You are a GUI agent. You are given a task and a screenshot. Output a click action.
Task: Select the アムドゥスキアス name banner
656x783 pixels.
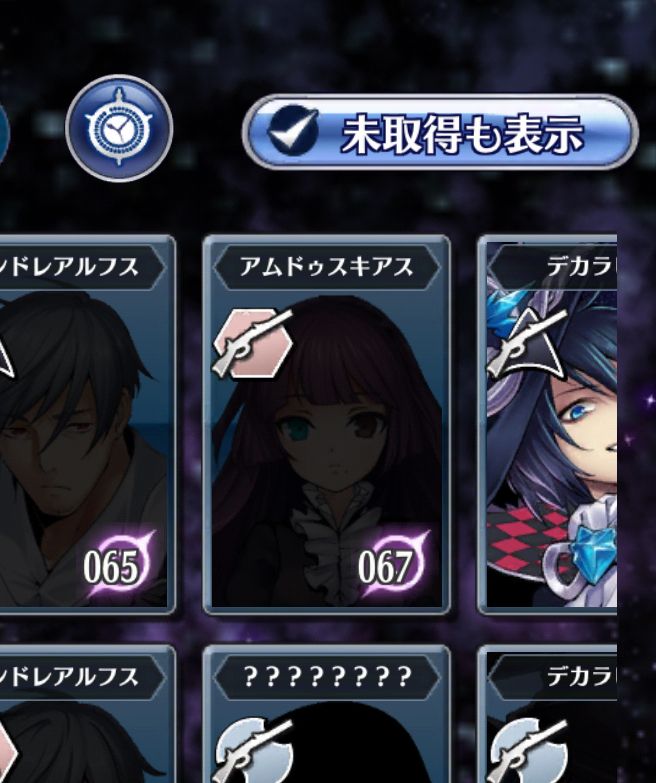coord(327,267)
